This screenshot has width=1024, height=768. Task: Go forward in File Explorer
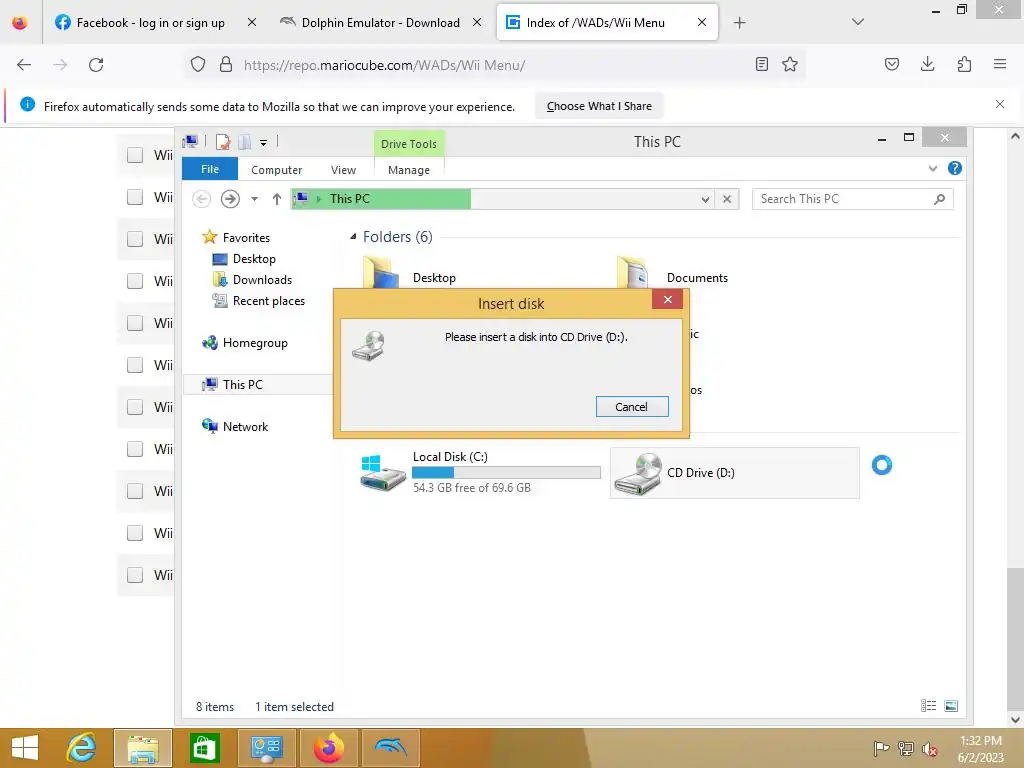230,199
